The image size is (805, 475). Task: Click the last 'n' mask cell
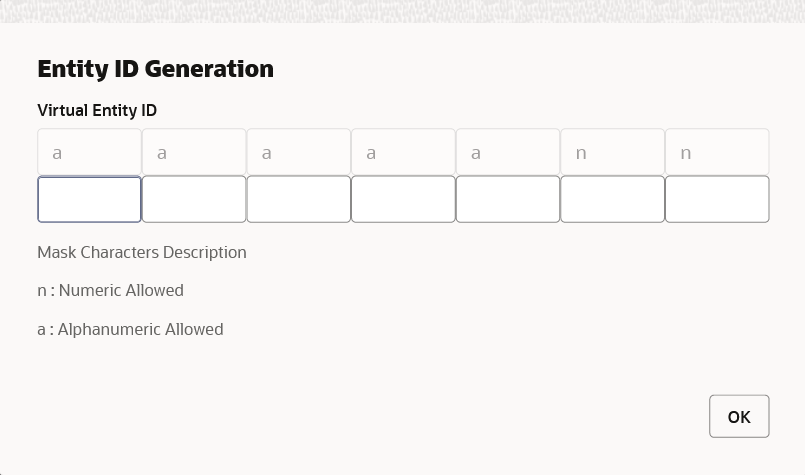coord(717,153)
